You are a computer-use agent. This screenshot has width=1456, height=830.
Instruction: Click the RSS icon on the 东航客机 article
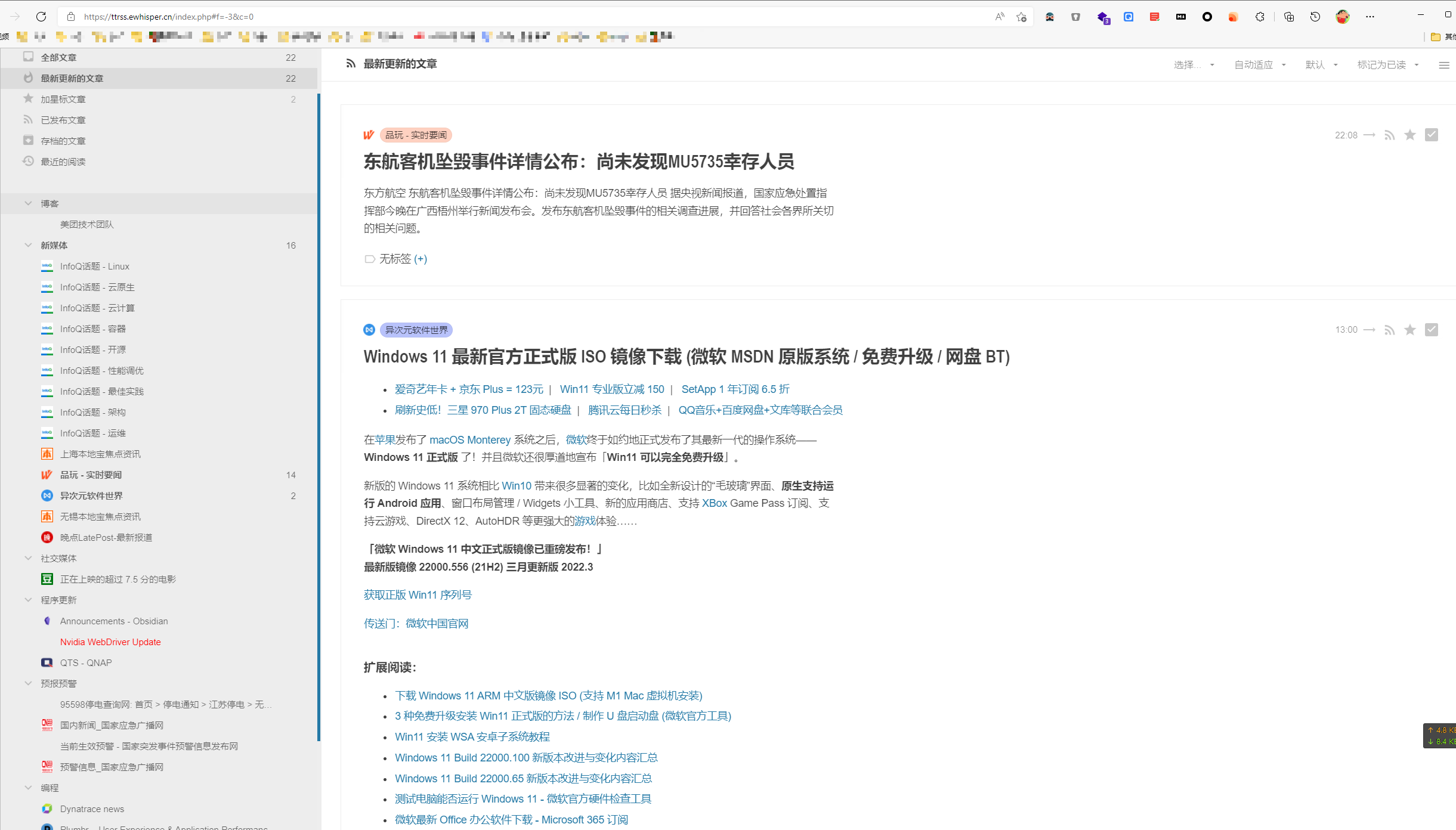pos(1390,135)
